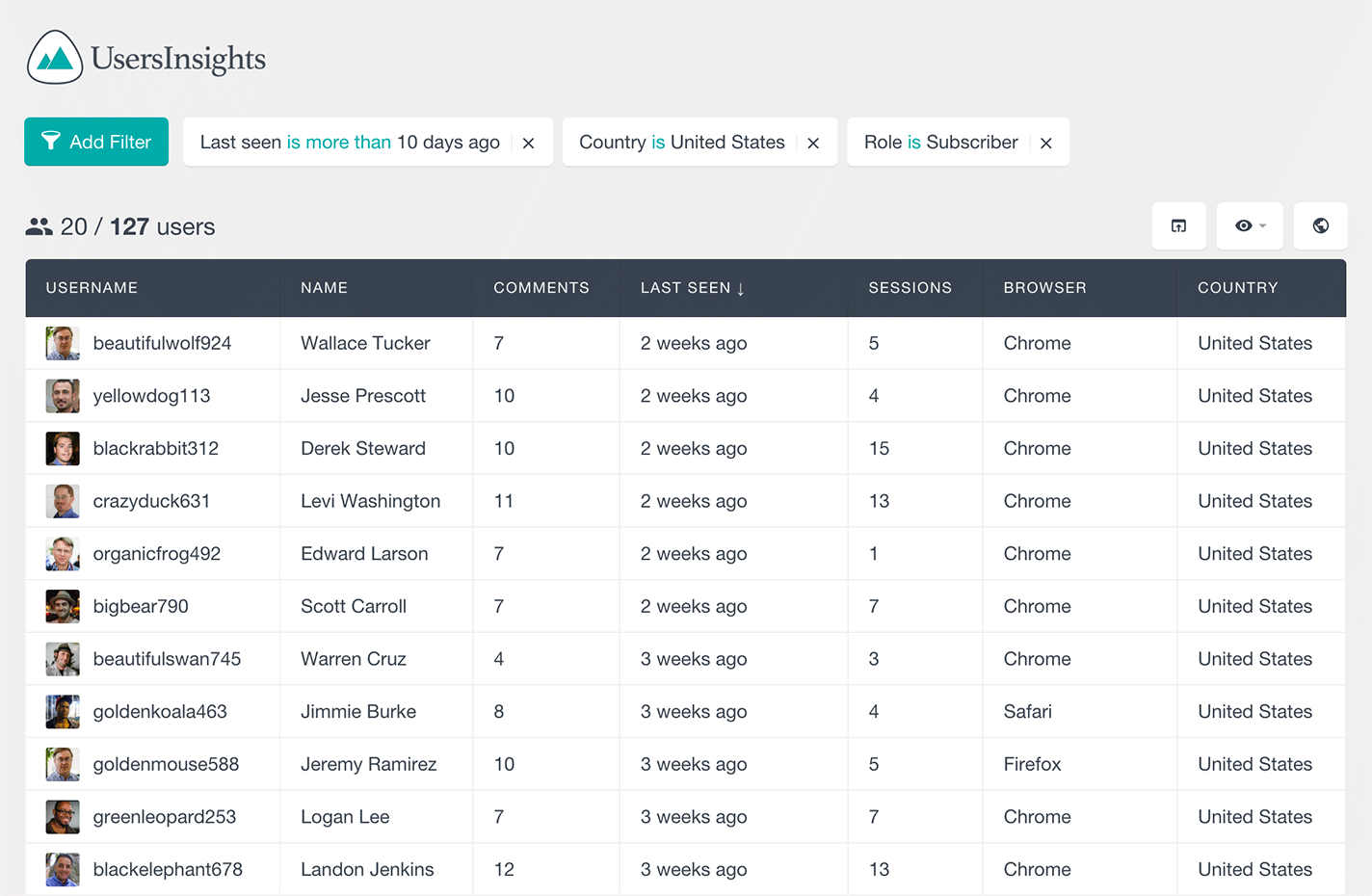Click blackelephant678 avatar

(x=63, y=869)
